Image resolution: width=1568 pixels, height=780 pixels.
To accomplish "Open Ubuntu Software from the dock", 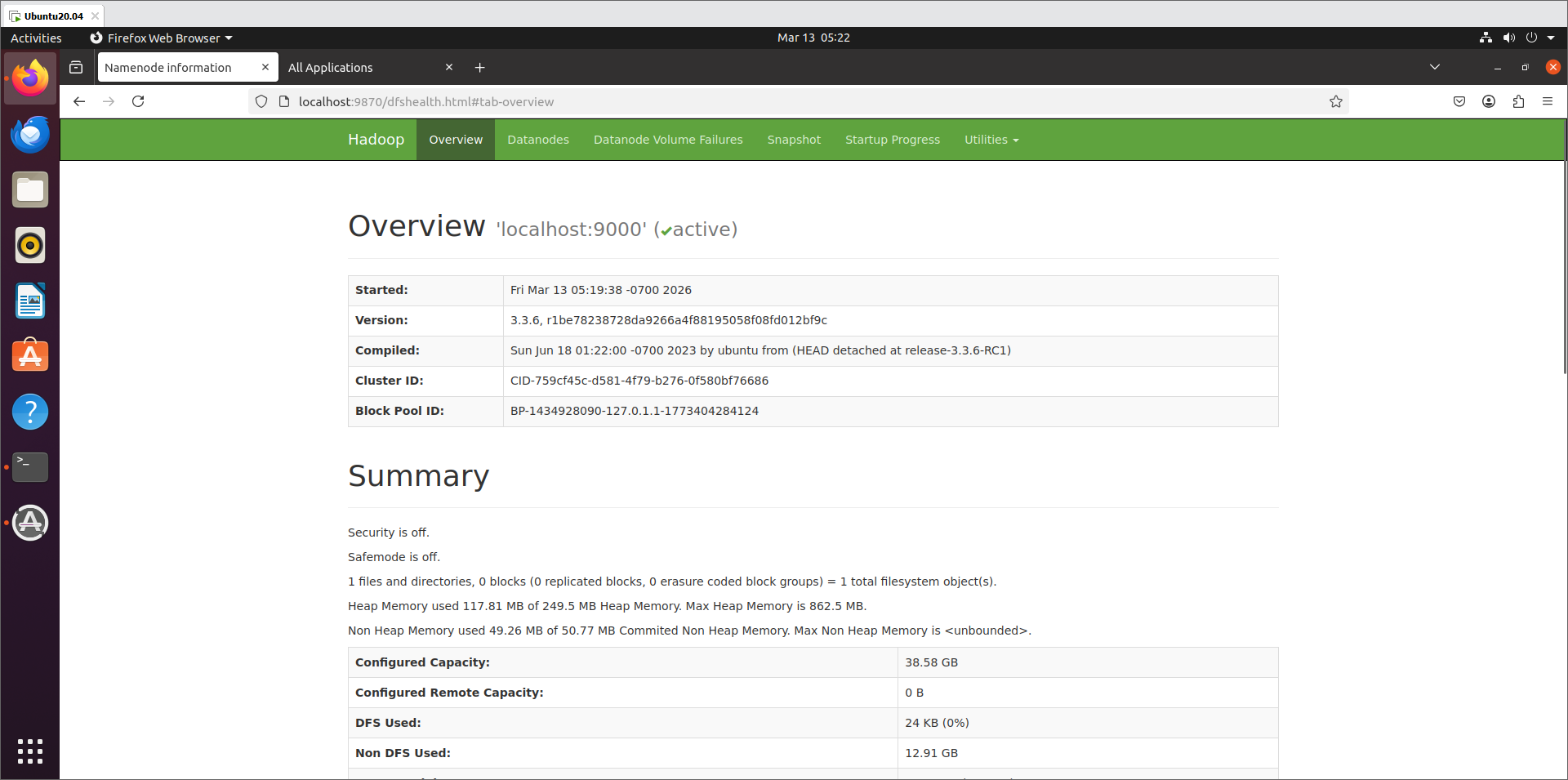I will tap(29, 356).
